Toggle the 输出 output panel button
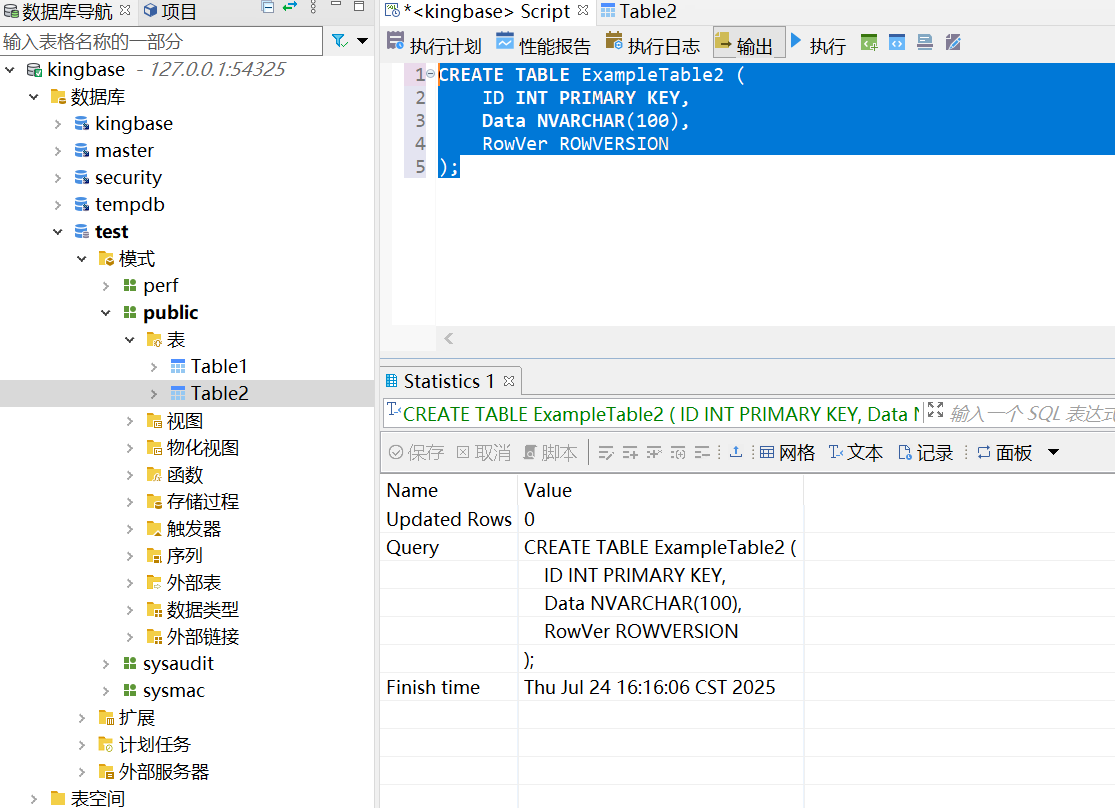The image size is (1115, 808). [743, 44]
